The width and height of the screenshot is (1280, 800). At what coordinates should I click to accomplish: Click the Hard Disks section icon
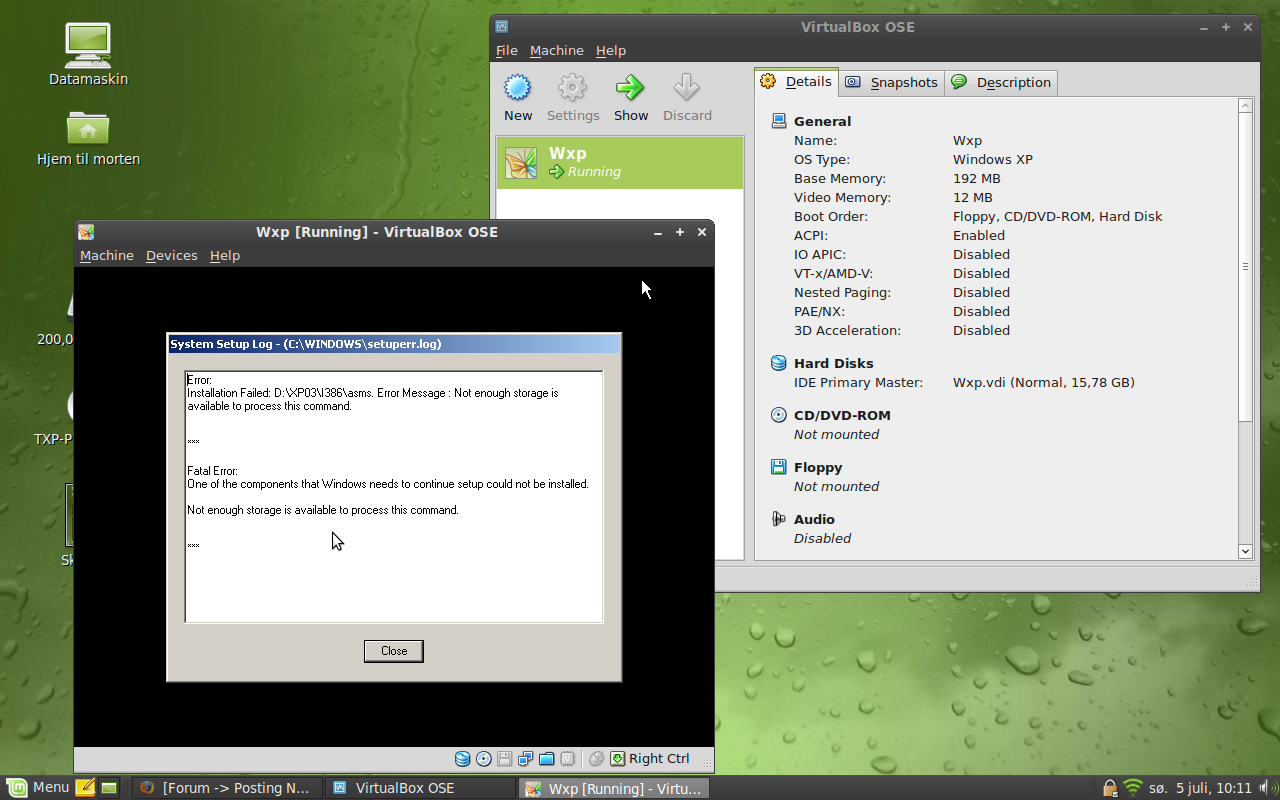pyautogui.click(x=779, y=363)
